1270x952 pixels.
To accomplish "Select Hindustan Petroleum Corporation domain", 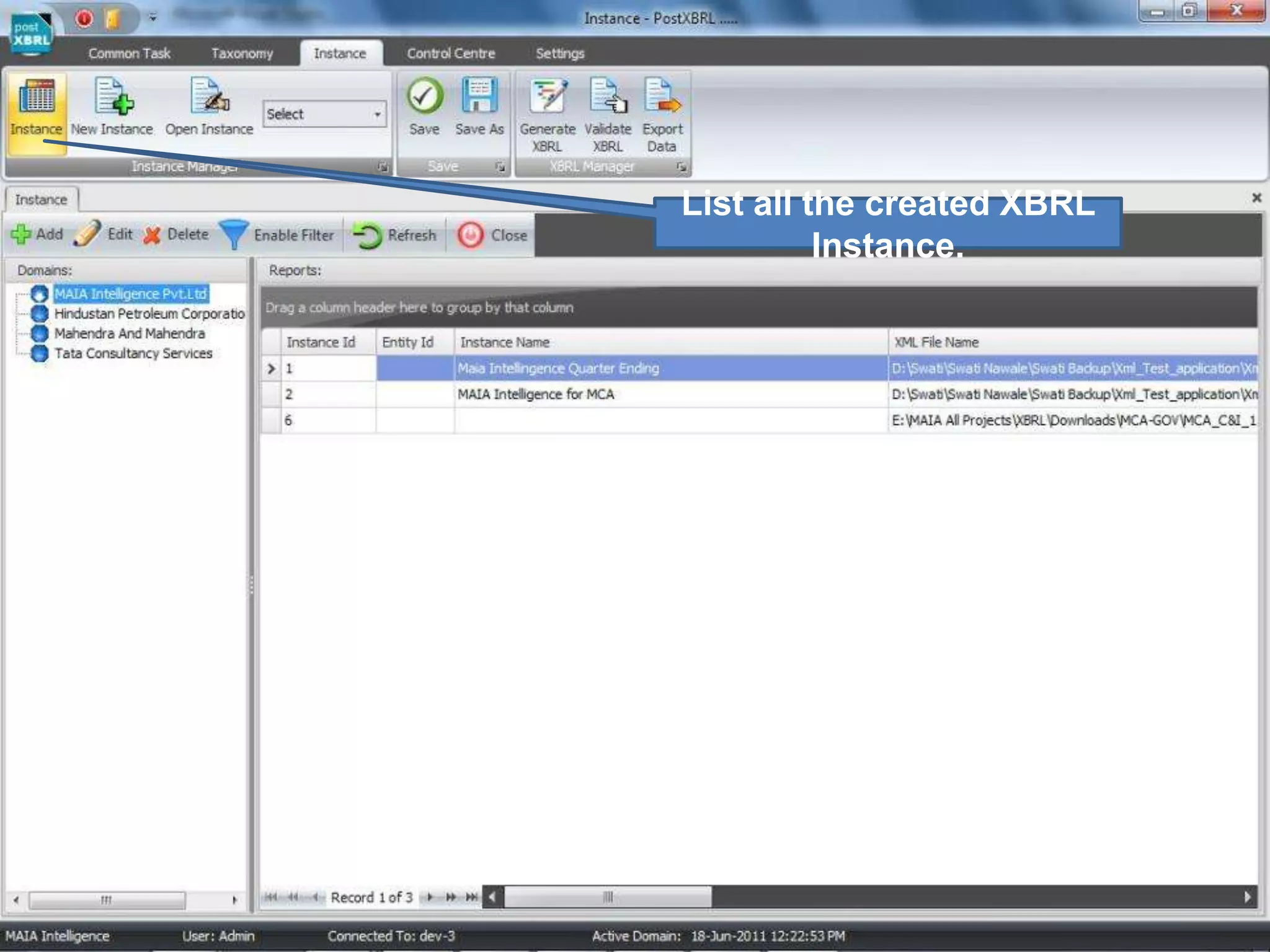I will point(149,314).
